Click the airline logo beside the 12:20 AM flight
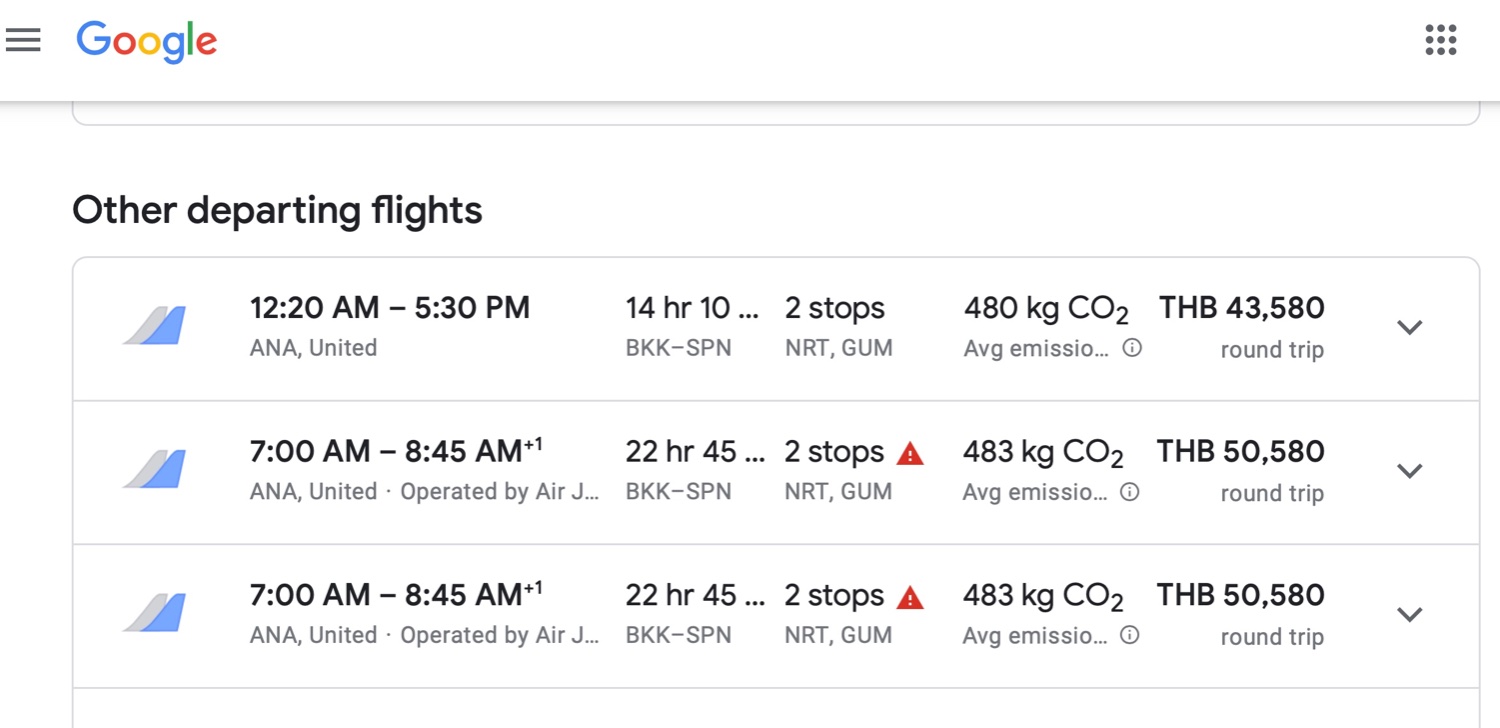The width and height of the screenshot is (1500, 728). (155, 327)
